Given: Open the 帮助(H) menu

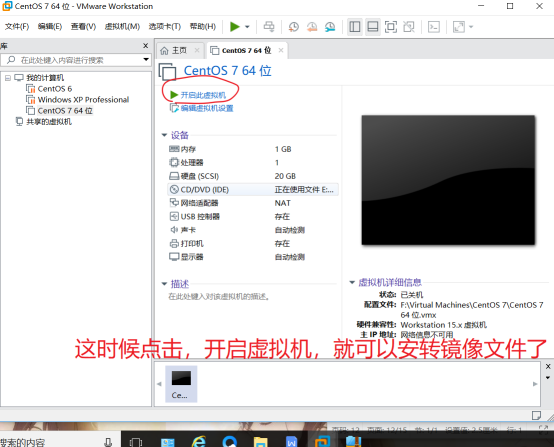Looking at the screenshot, I should (x=203, y=27).
